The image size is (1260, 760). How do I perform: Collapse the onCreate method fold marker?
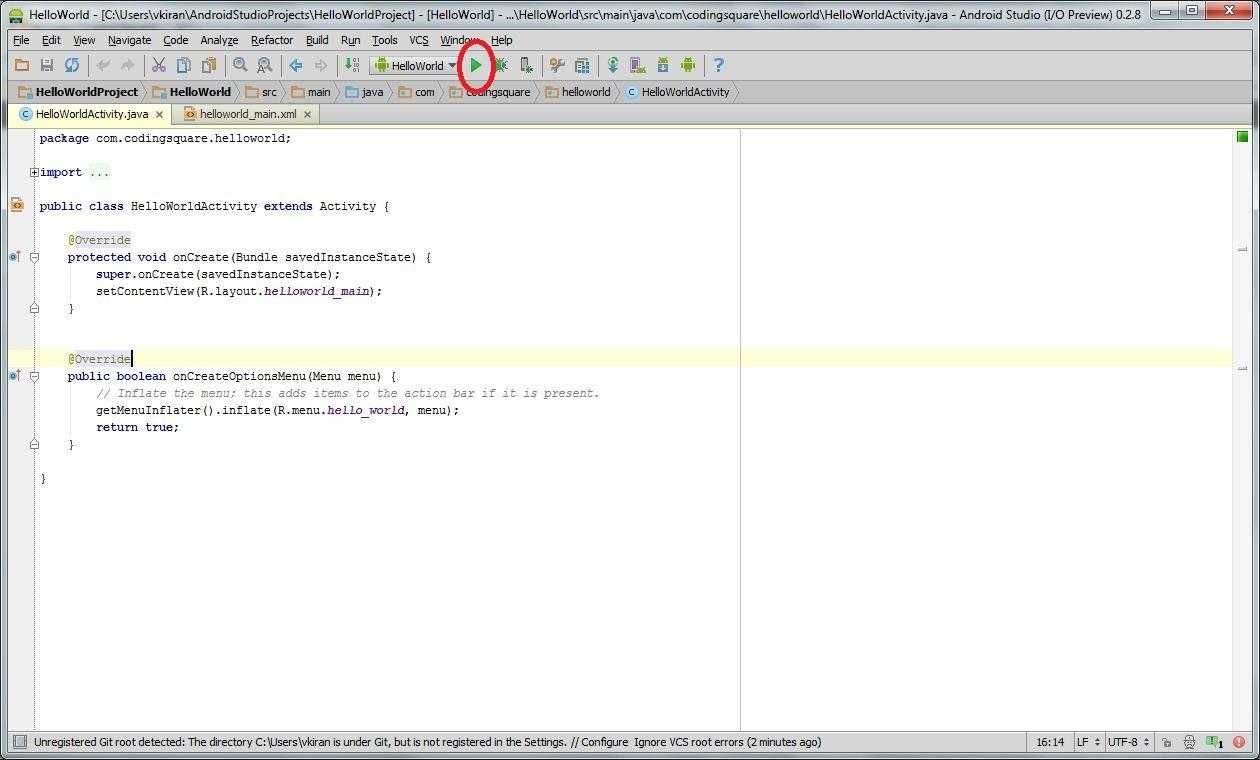34,257
